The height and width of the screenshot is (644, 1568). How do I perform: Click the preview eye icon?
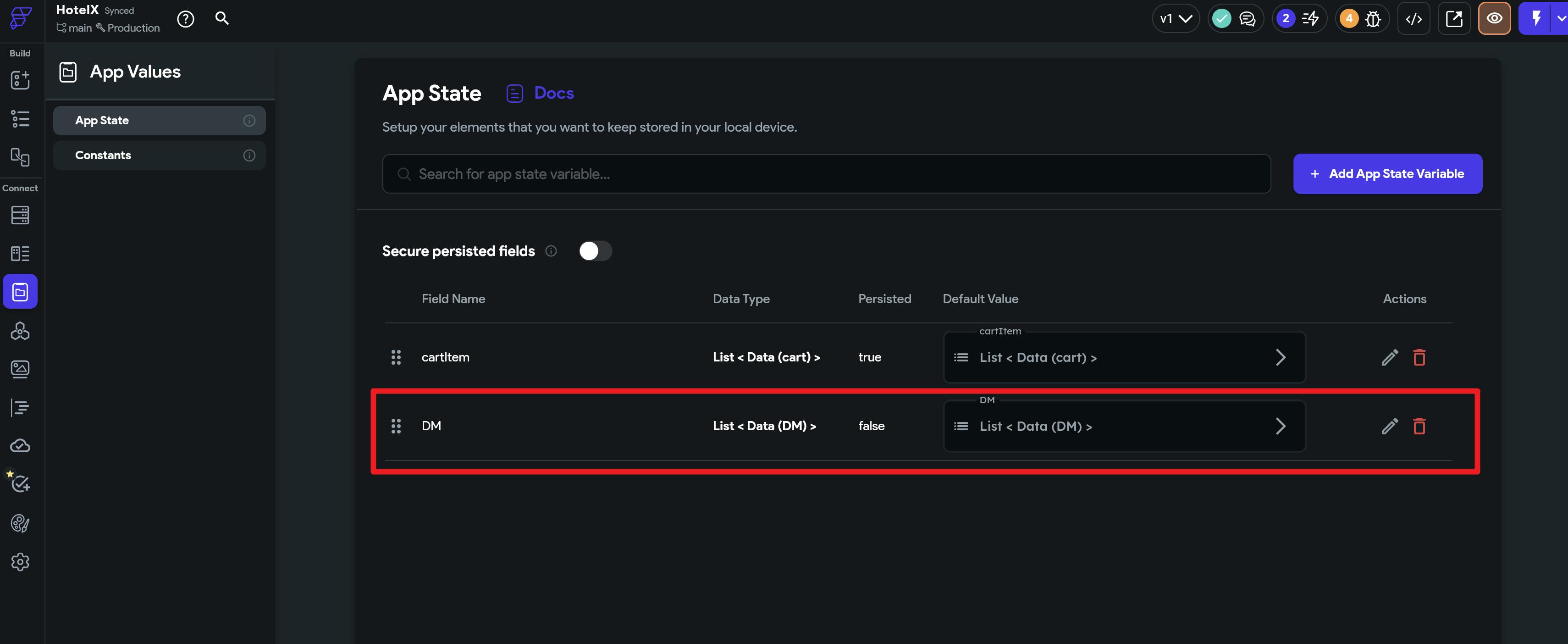[1494, 19]
